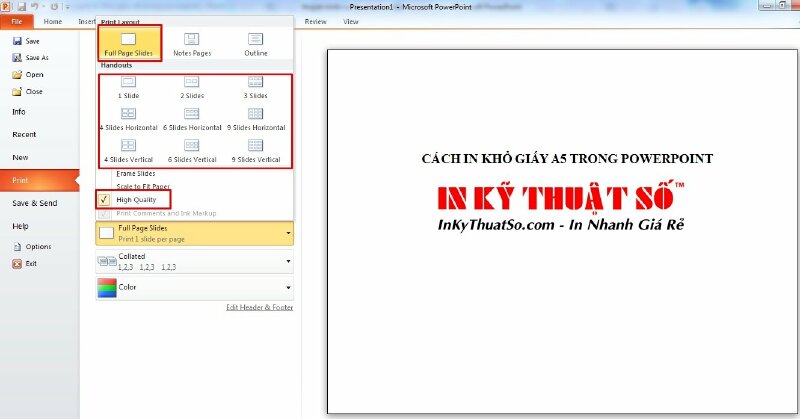The height and width of the screenshot is (419, 800).
Task: Select 6 Slides Horizontal handout
Action: point(192,119)
